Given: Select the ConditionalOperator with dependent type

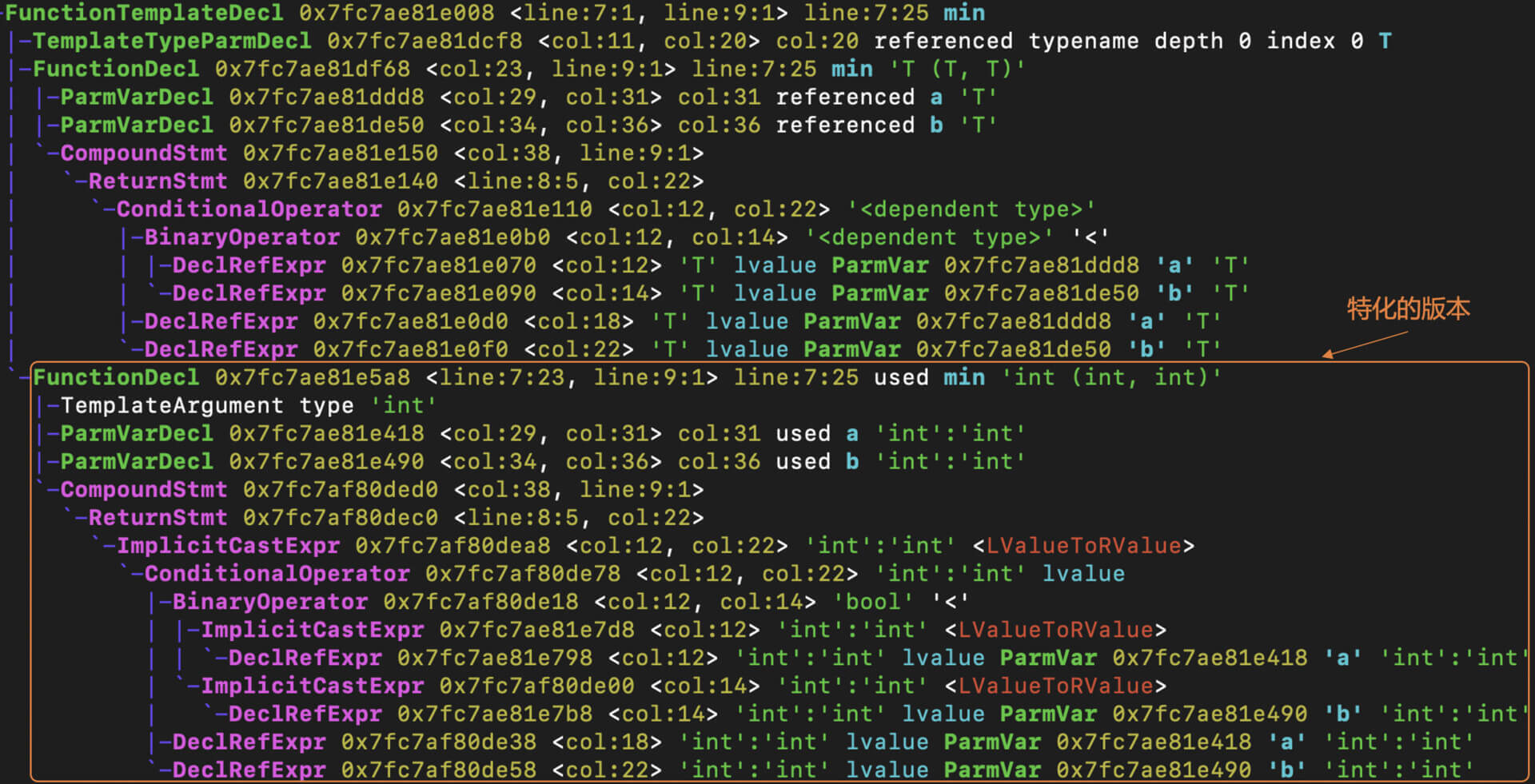Looking at the screenshot, I should pos(249,209).
